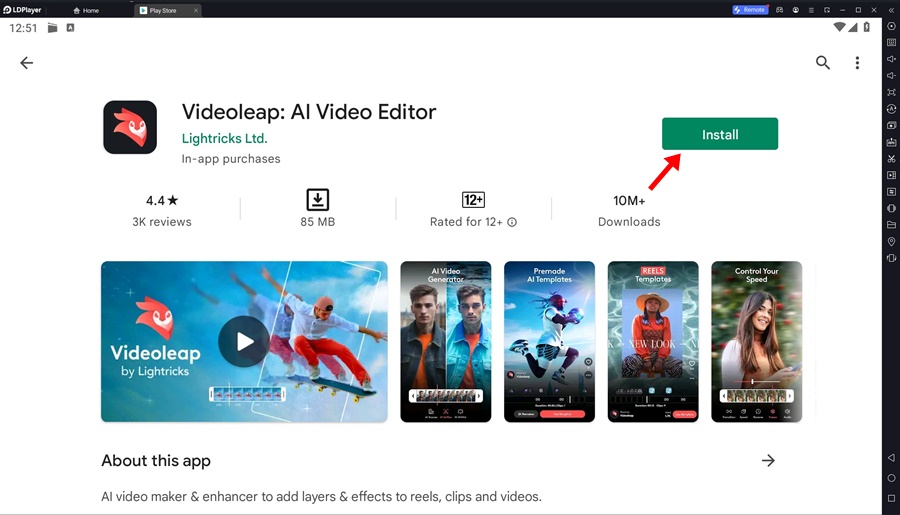Click the In-app purchases text

(231, 159)
